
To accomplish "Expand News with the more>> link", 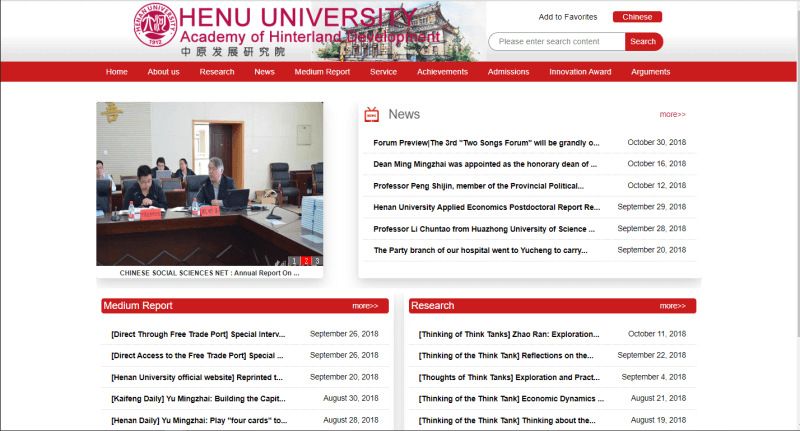I will (672, 115).
